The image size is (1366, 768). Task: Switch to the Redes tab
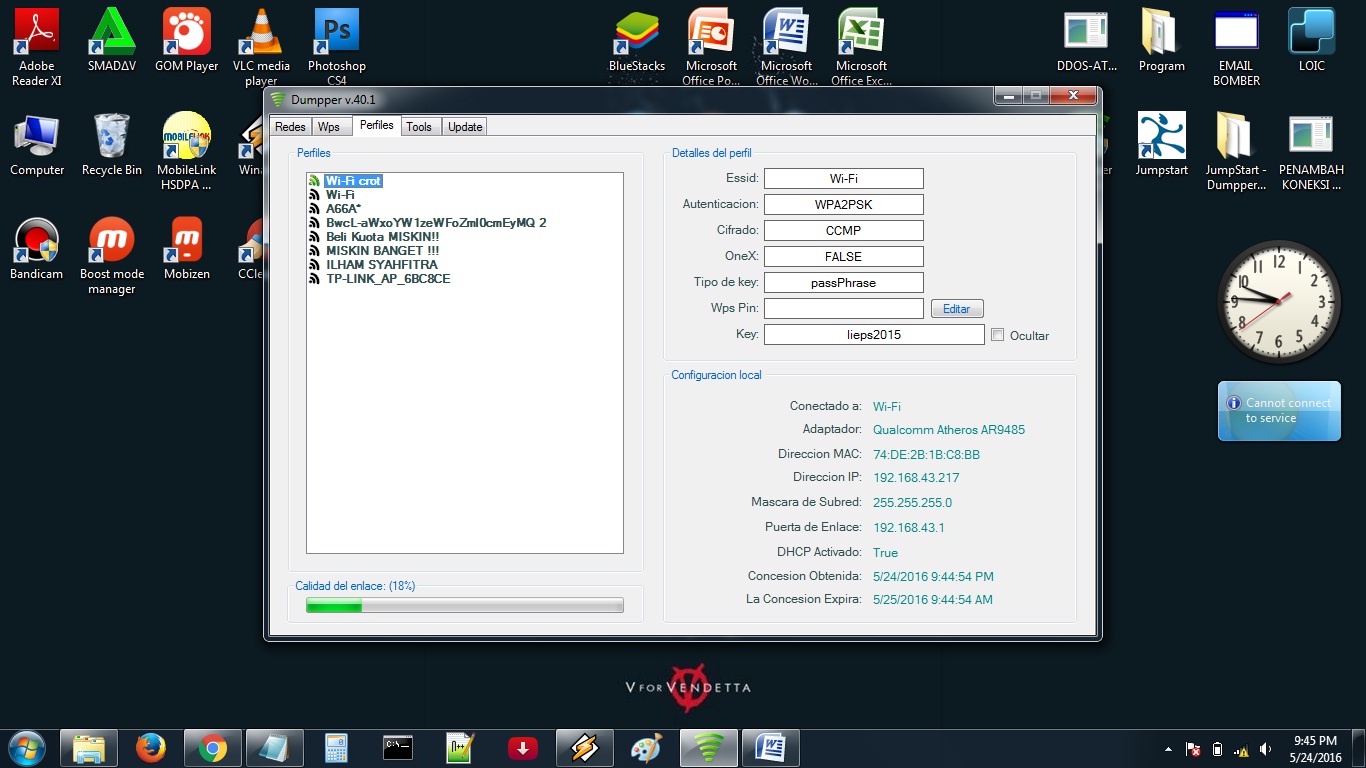(290, 127)
